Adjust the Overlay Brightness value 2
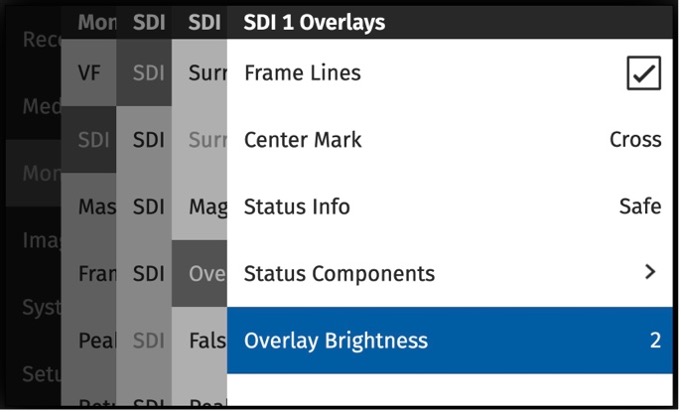Viewport: 681px width, 412px height. 655,341
